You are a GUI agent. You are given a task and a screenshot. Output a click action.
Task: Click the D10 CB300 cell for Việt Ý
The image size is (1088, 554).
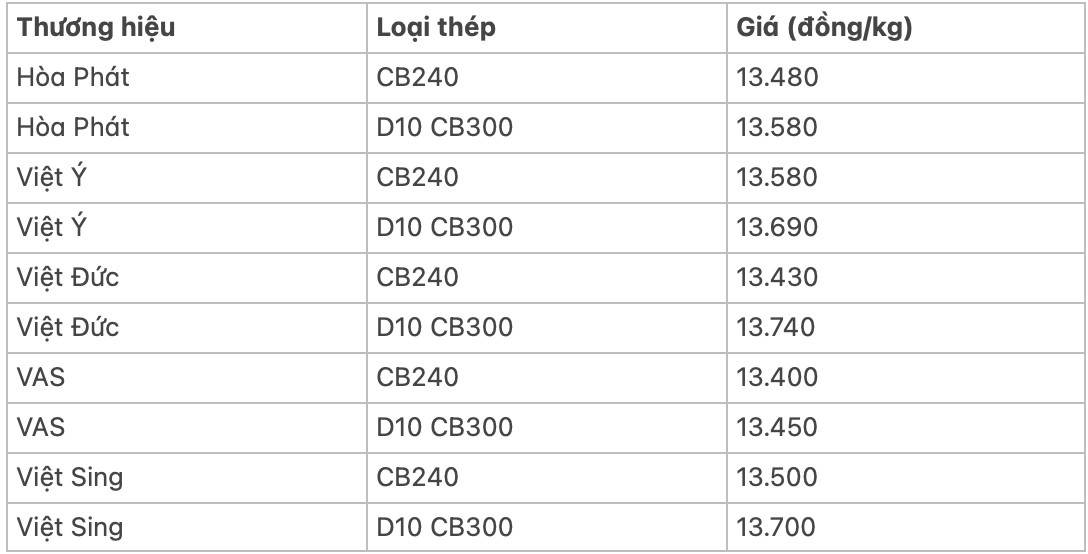[445, 228]
